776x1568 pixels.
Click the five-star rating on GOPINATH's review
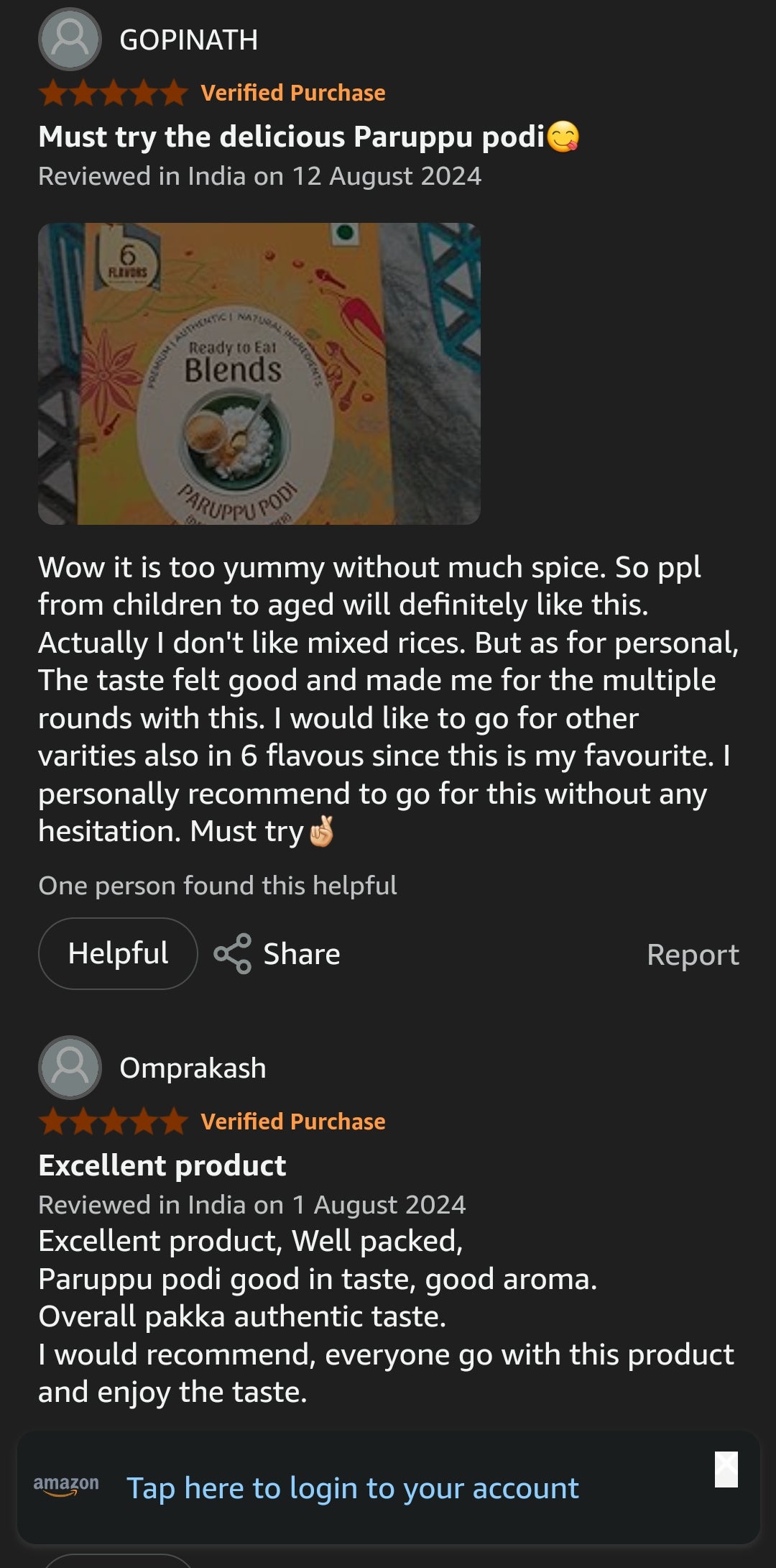(113, 93)
